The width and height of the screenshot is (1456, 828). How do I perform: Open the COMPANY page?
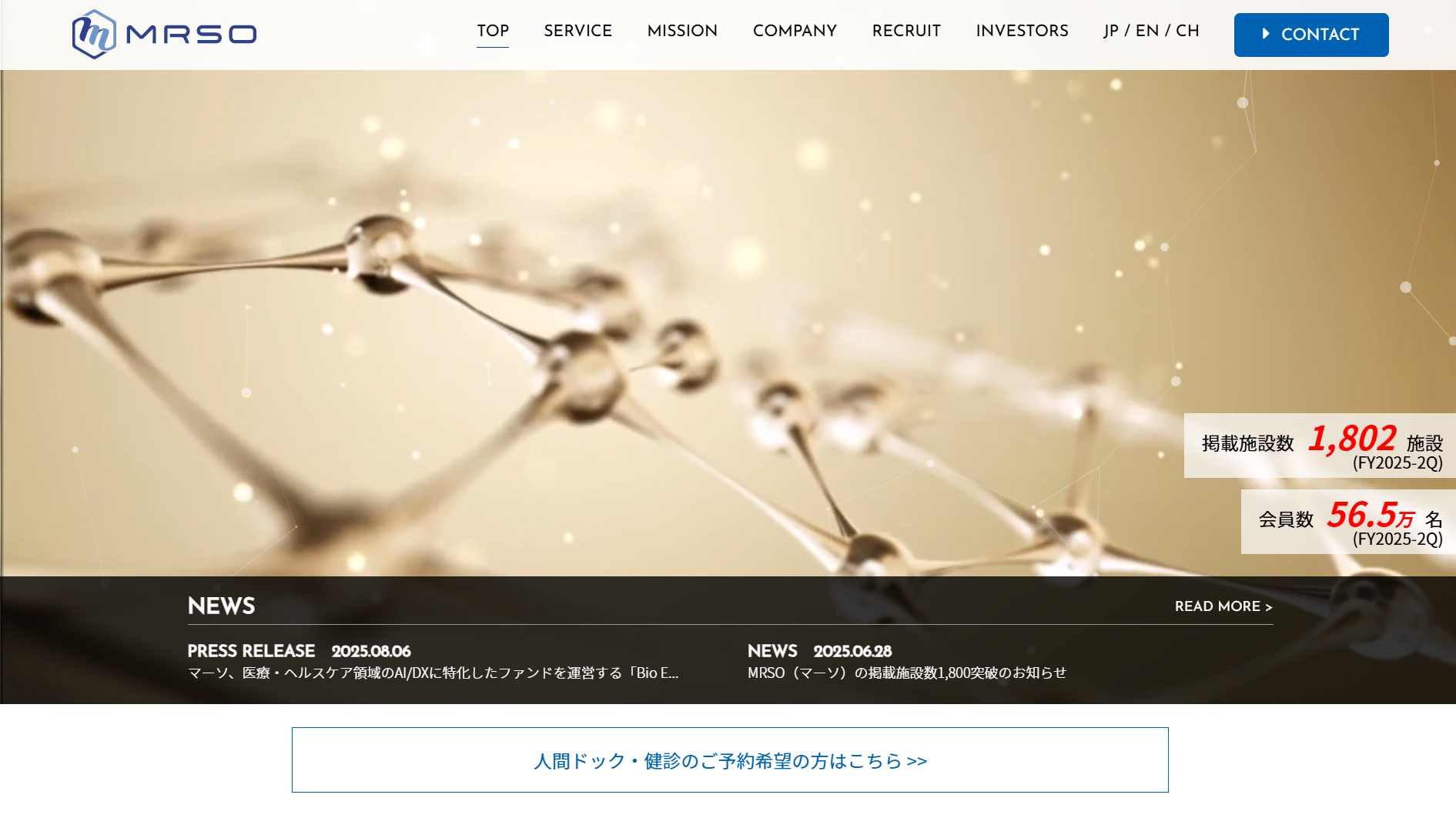(795, 31)
